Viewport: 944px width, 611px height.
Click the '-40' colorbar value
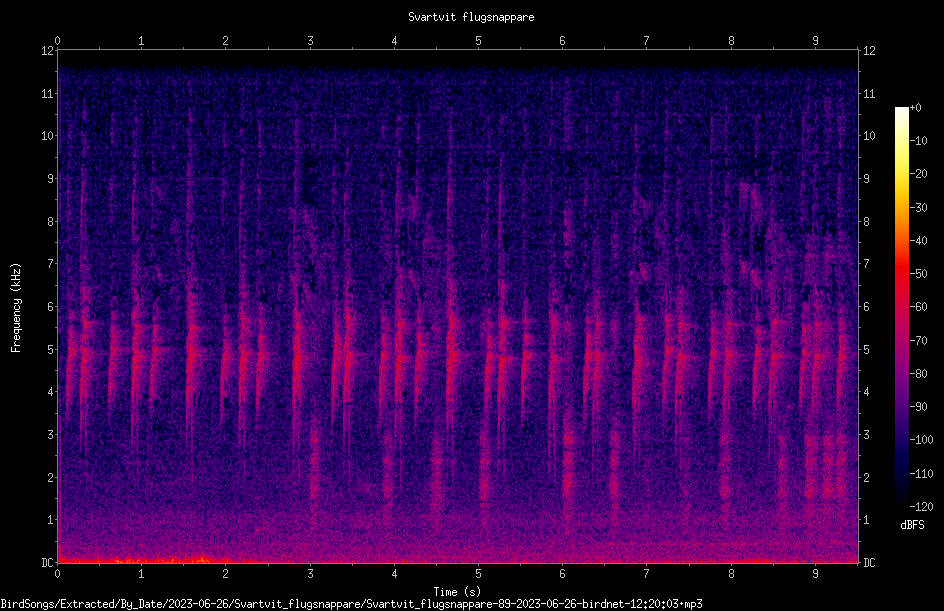[919, 241]
